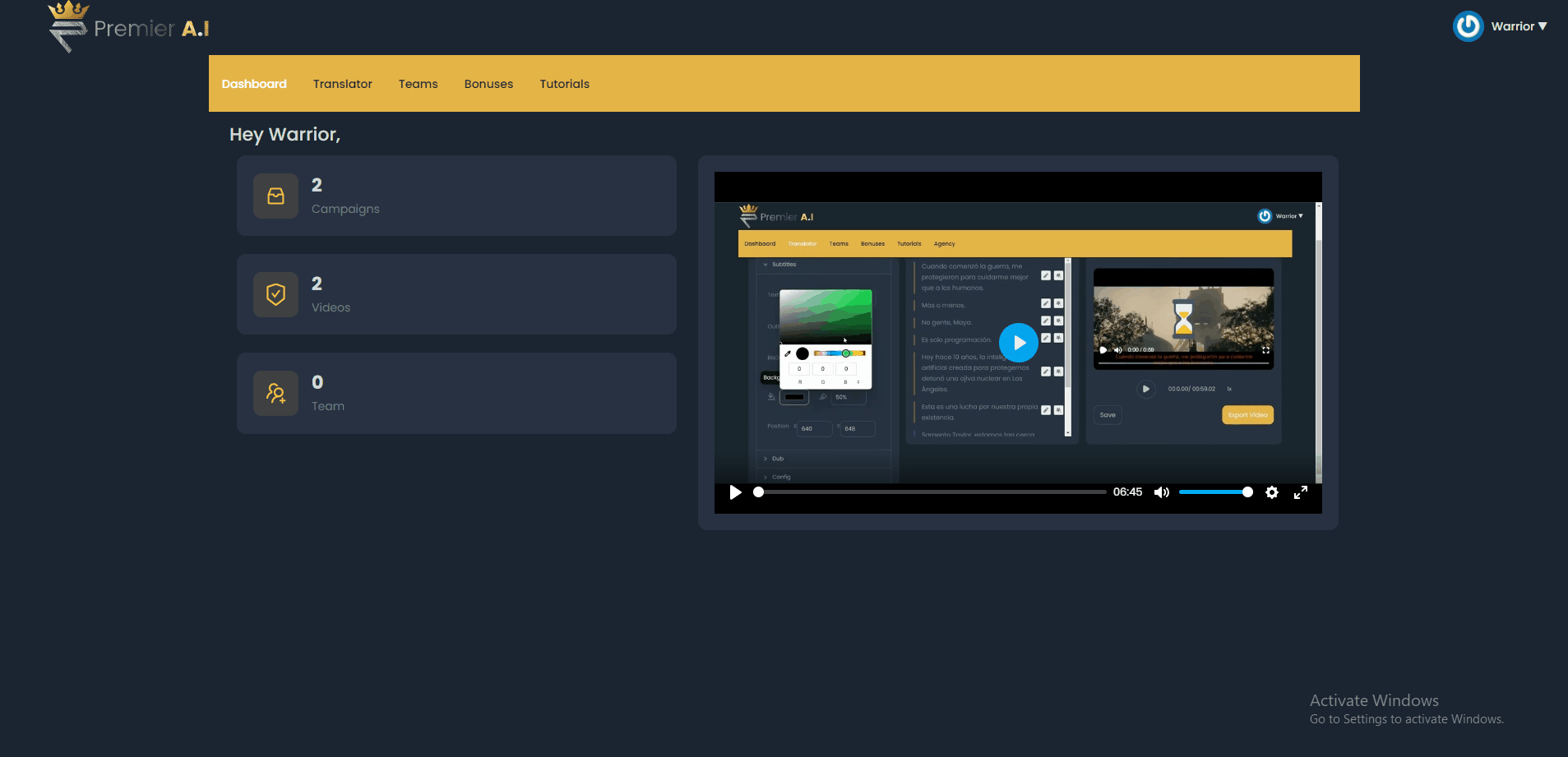The image size is (1568, 757).
Task: Switch to the Teams tab
Action: click(418, 84)
